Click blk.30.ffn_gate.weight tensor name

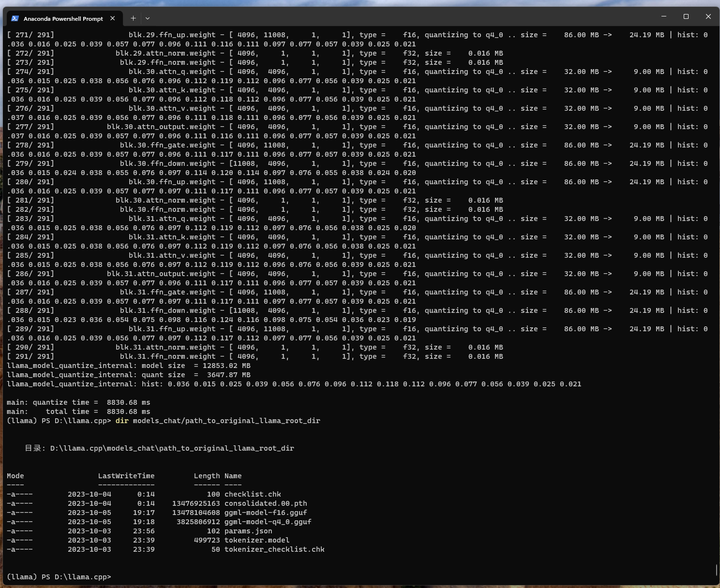[x=168, y=145]
